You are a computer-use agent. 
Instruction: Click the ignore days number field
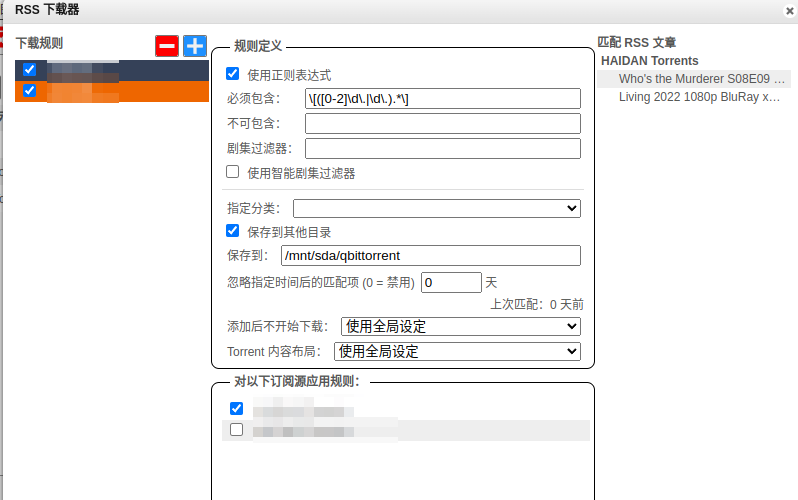coord(451,283)
